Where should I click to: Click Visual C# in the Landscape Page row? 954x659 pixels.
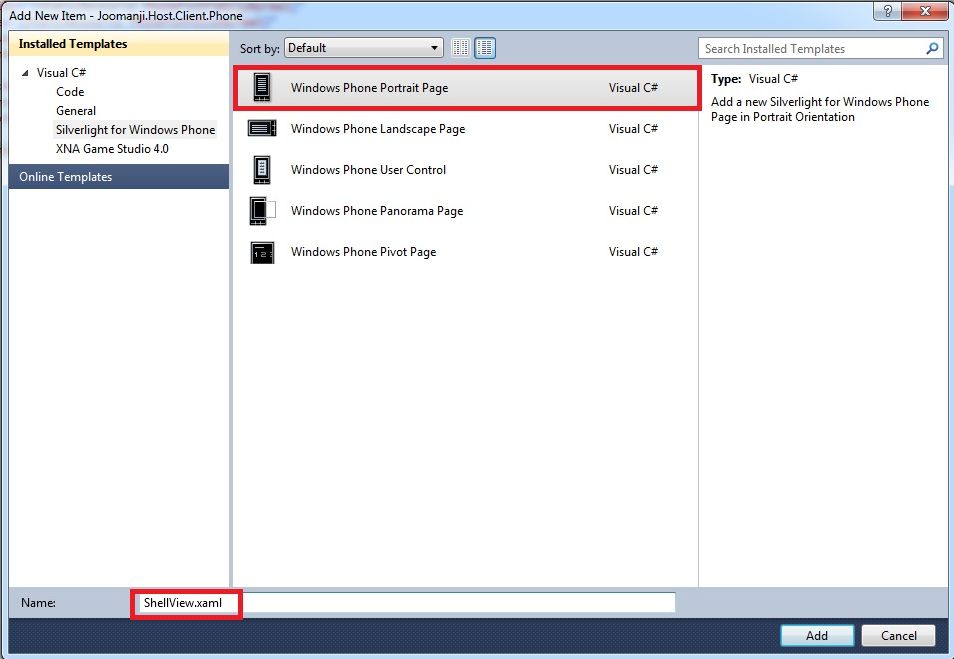633,129
